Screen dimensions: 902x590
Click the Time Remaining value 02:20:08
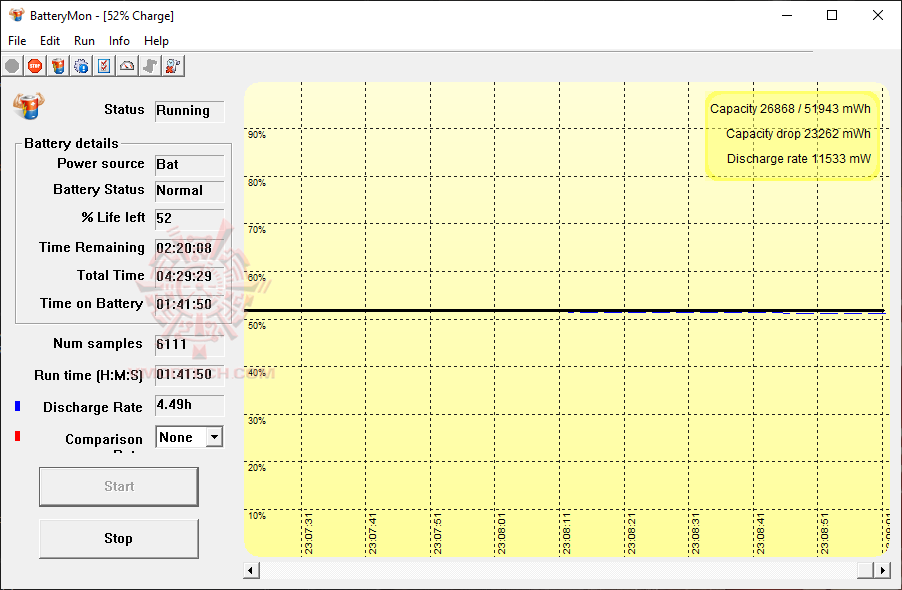pyautogui.click(x=189, y=248)
